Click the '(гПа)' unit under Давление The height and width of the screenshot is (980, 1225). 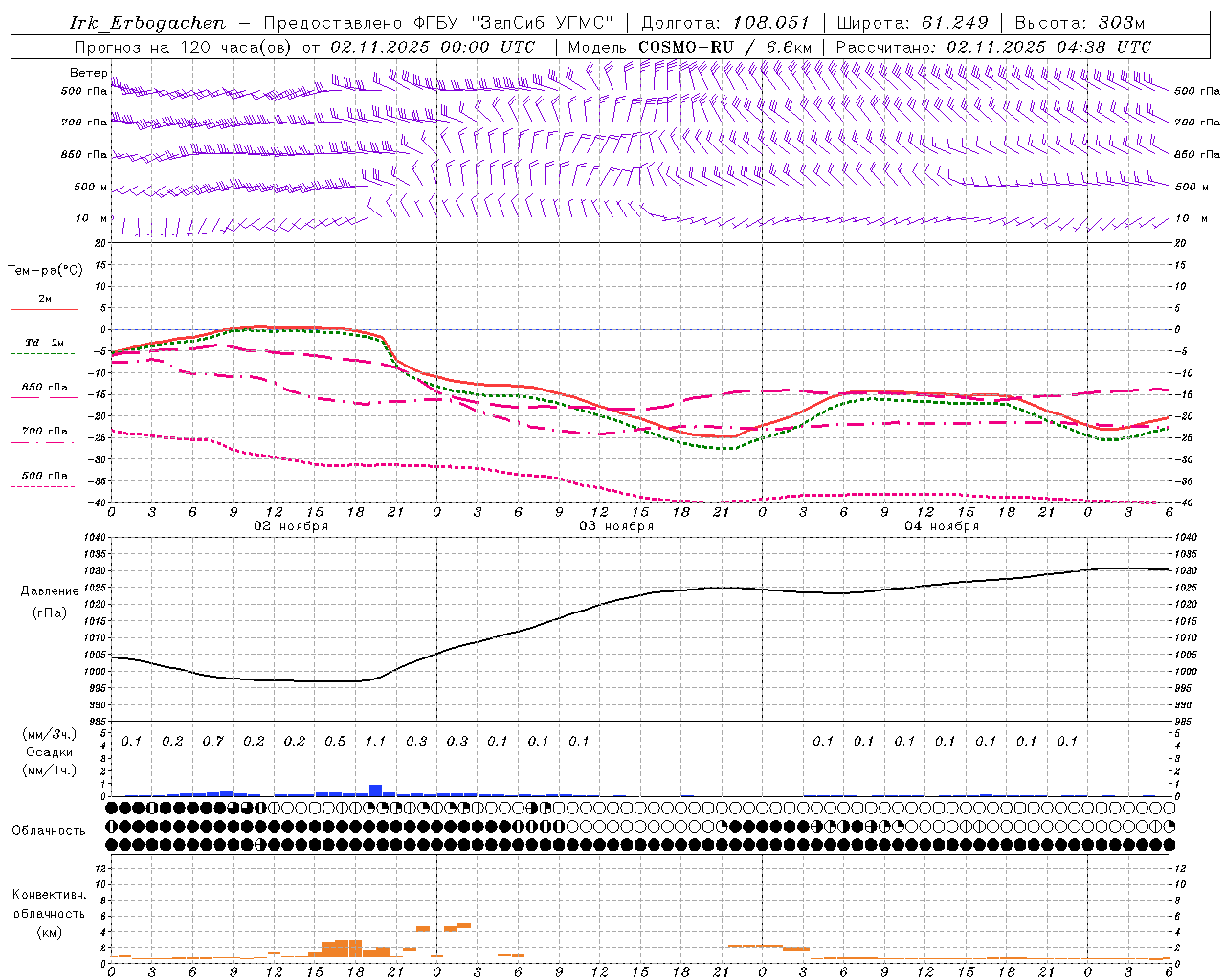[48, 612]
